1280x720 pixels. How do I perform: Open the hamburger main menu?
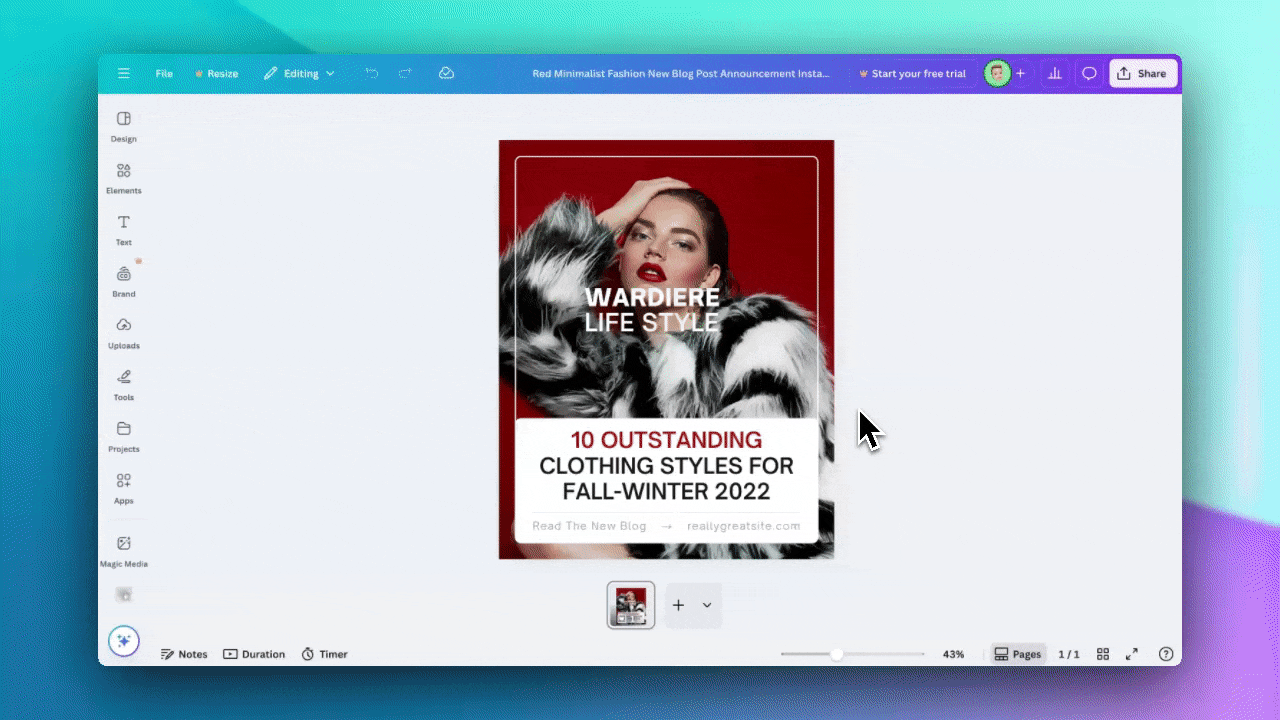click(124, 74)
